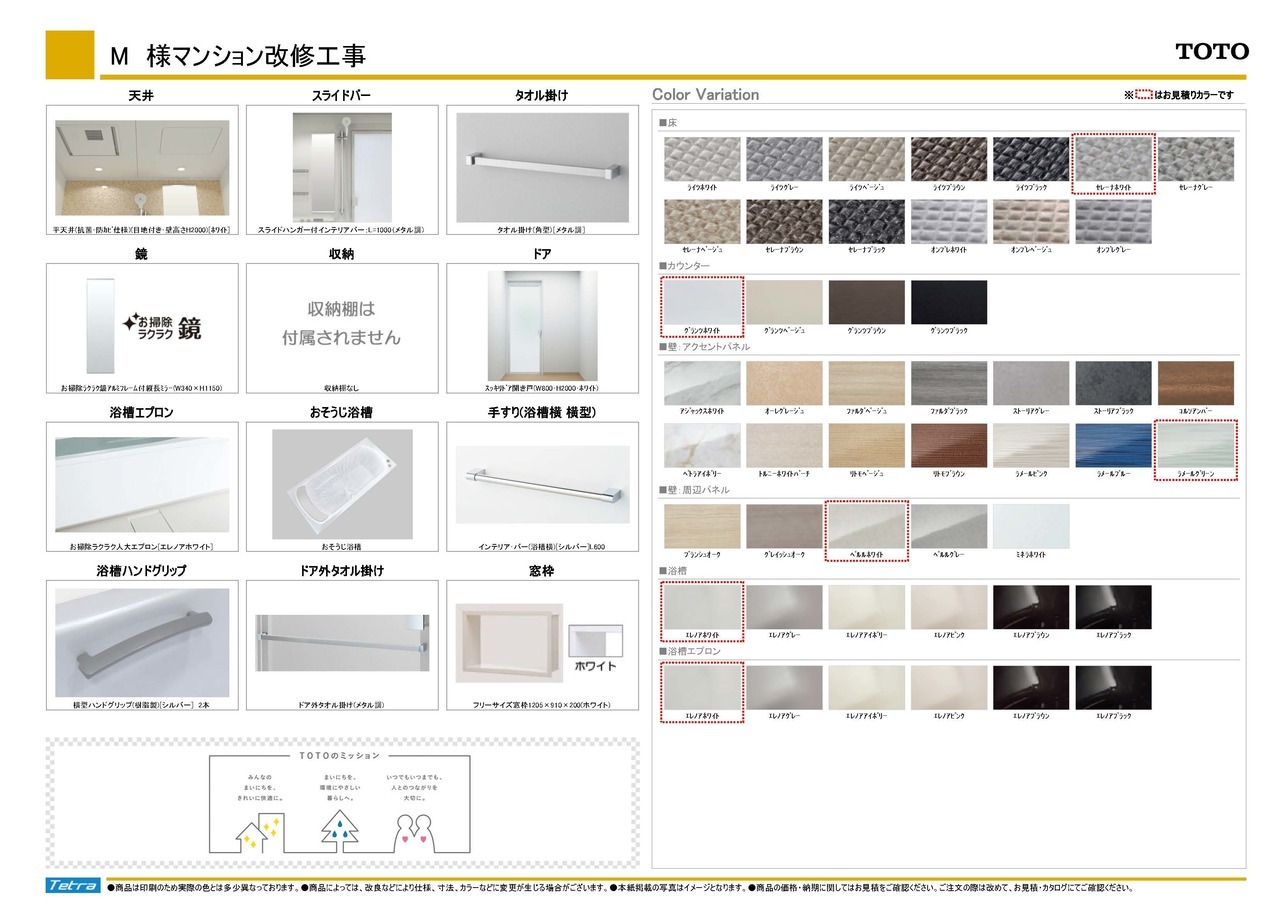Choose the グランツブラウン counter swatch
This screenshot has width=1280, height=905.
pyautogui.click(x=867, y=302)
